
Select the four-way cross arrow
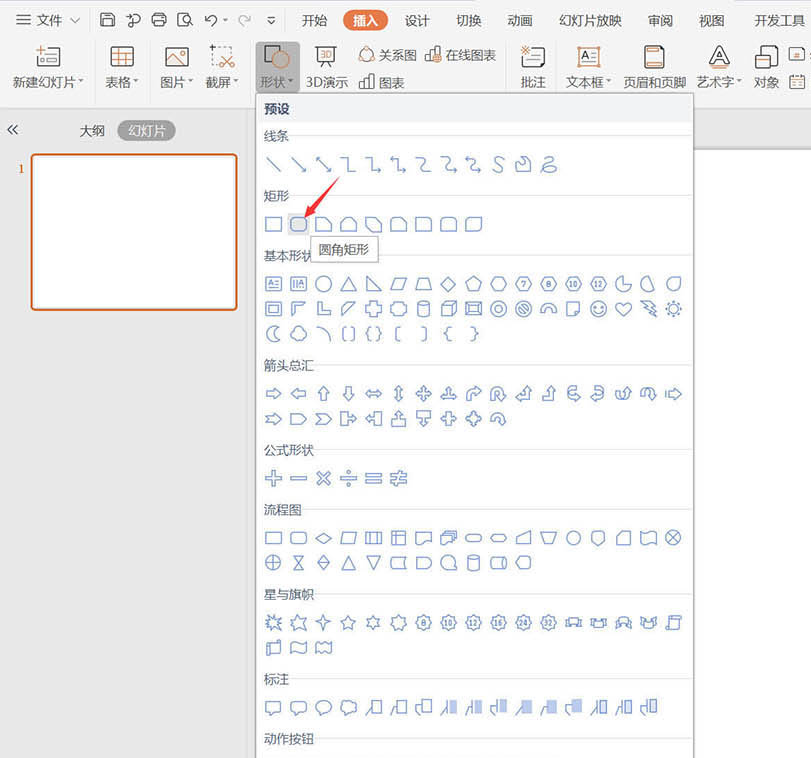coord(423,394)
